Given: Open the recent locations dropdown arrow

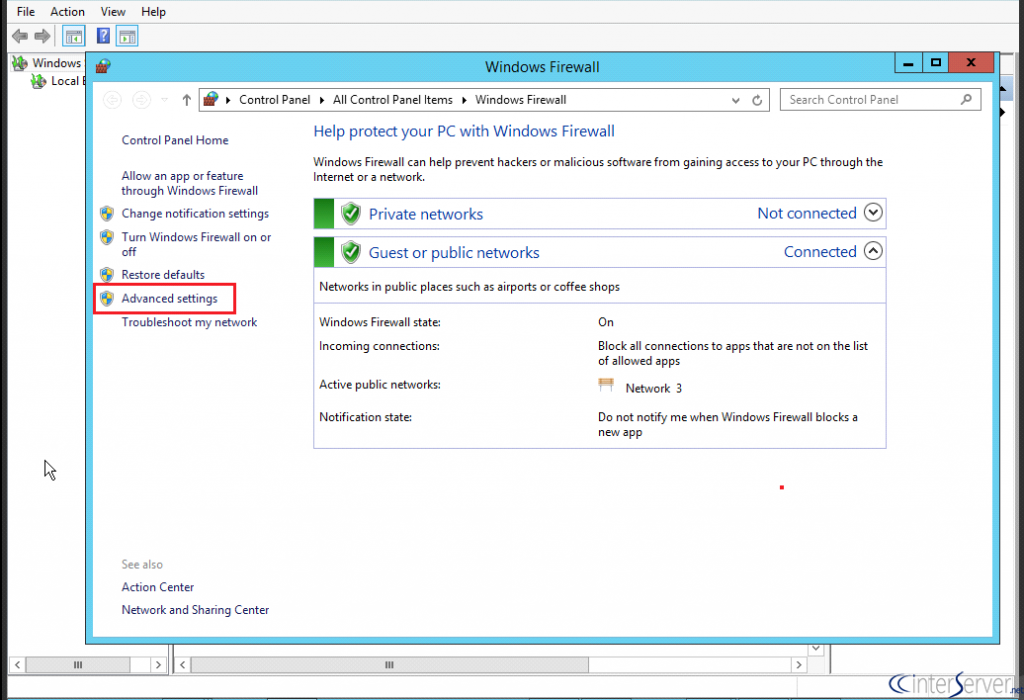Looking at the screenshot, I should [x=165, y=100].
